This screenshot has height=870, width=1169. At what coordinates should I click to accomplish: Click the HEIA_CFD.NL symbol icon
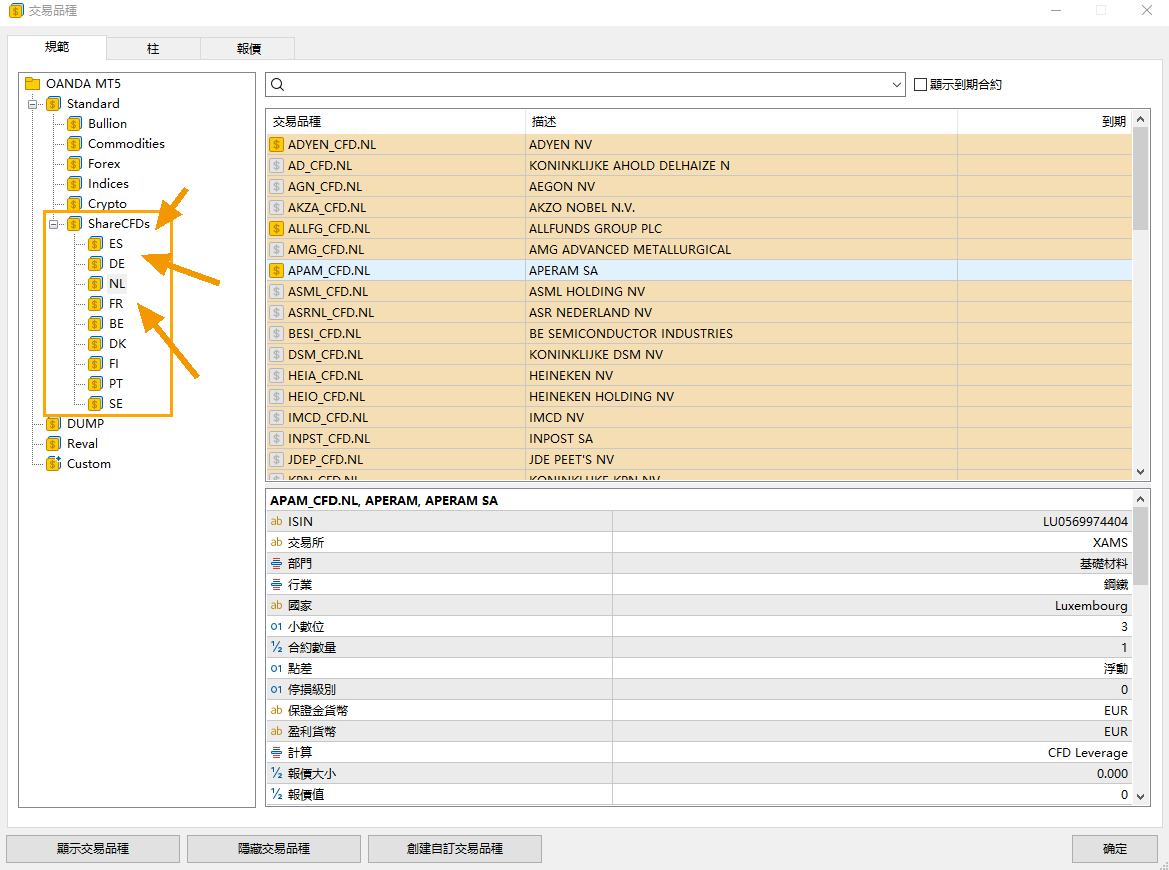tap(277, 376)
